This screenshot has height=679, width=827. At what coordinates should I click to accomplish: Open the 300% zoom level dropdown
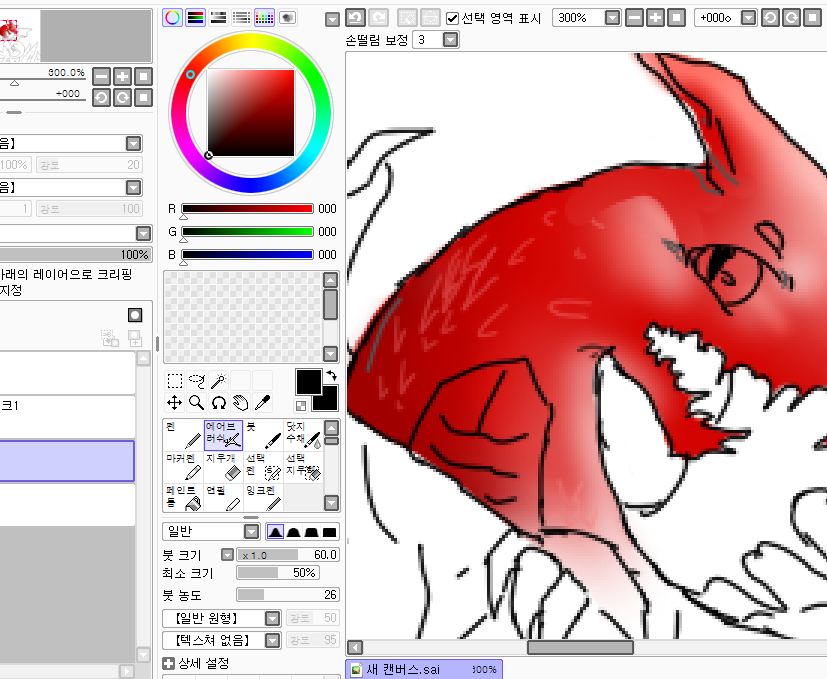click(x=611, y=18)
